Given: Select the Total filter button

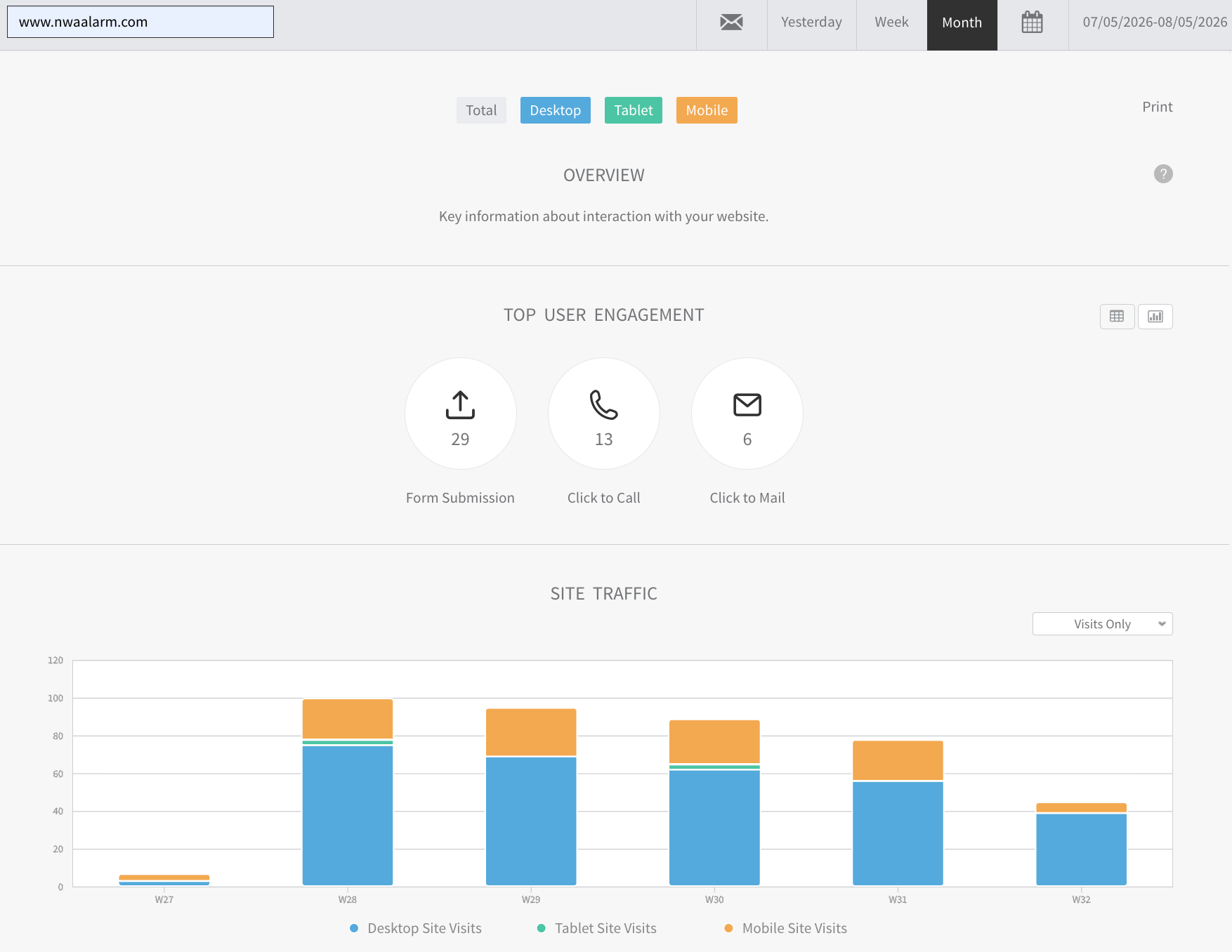Looking at the screenshot, I should point(481,110).
